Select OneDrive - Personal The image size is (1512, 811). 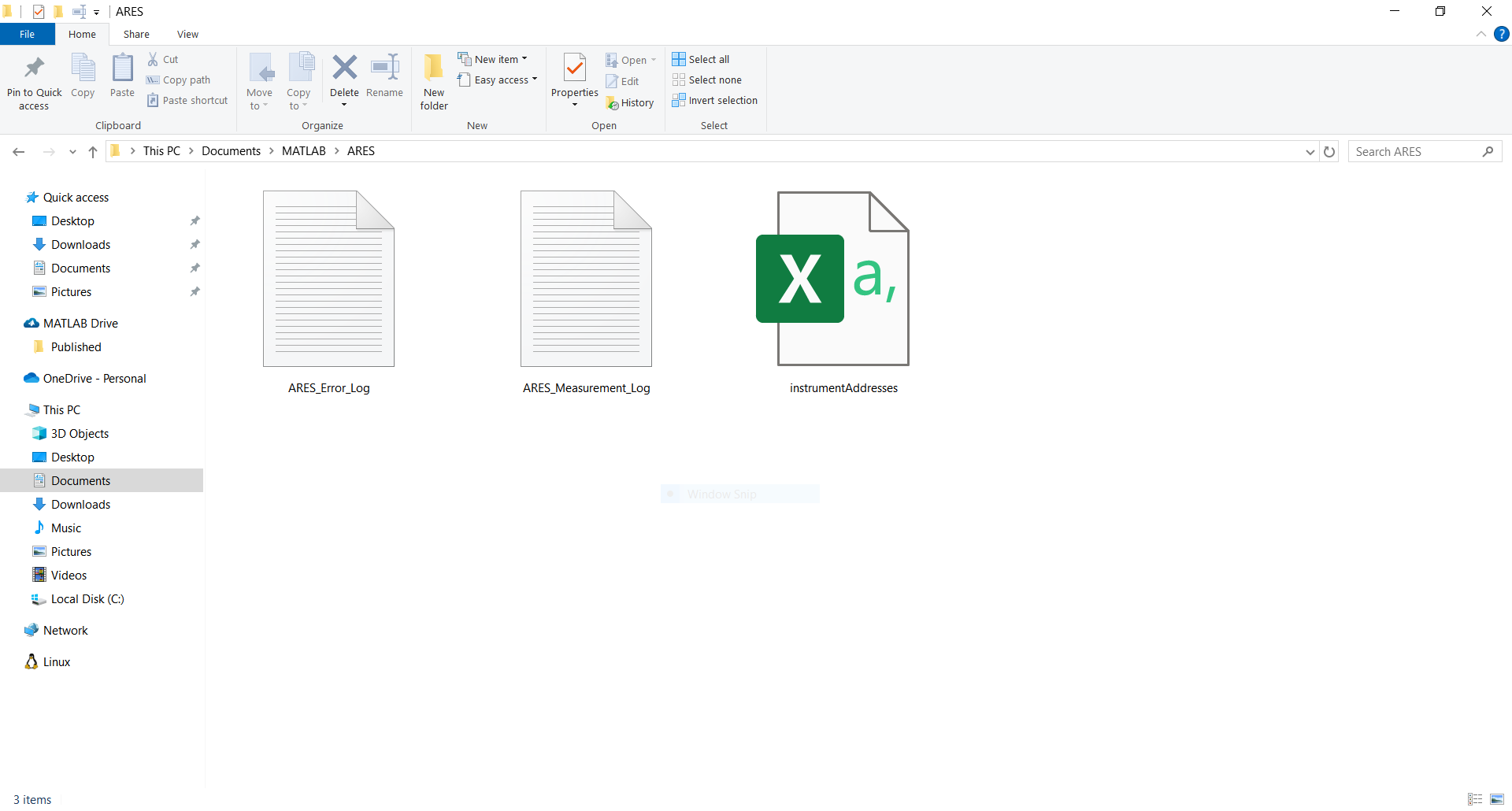[x=94, y=379]
